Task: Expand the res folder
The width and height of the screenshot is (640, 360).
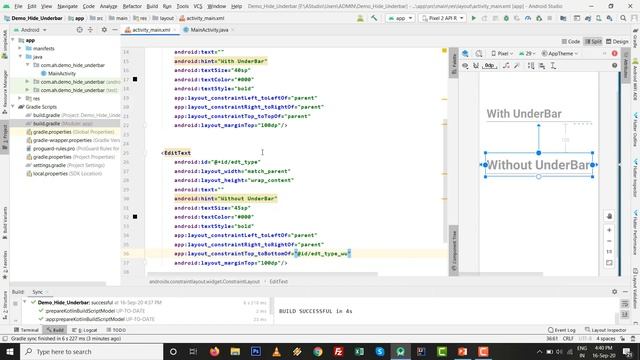Action: pyautogui.click(x=20, y=98)
